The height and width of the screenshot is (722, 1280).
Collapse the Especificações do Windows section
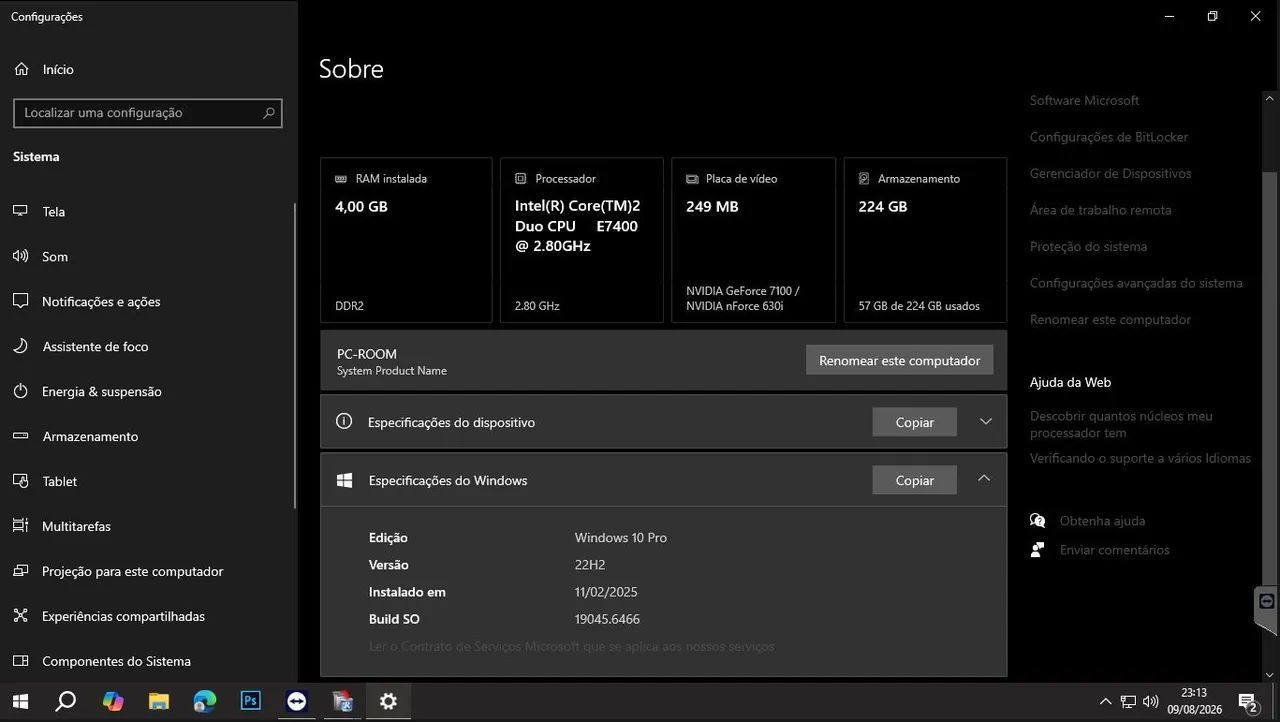pyautogui.click(x=984, y=479)
